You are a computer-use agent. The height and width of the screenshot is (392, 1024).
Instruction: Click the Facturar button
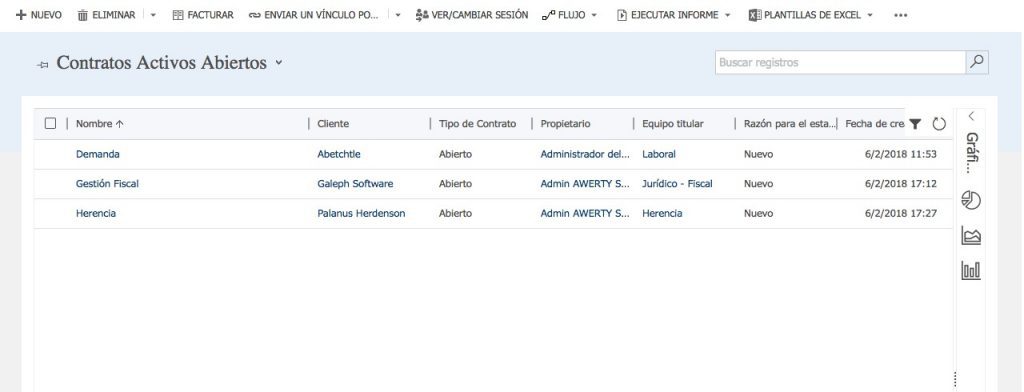(203, 15)
